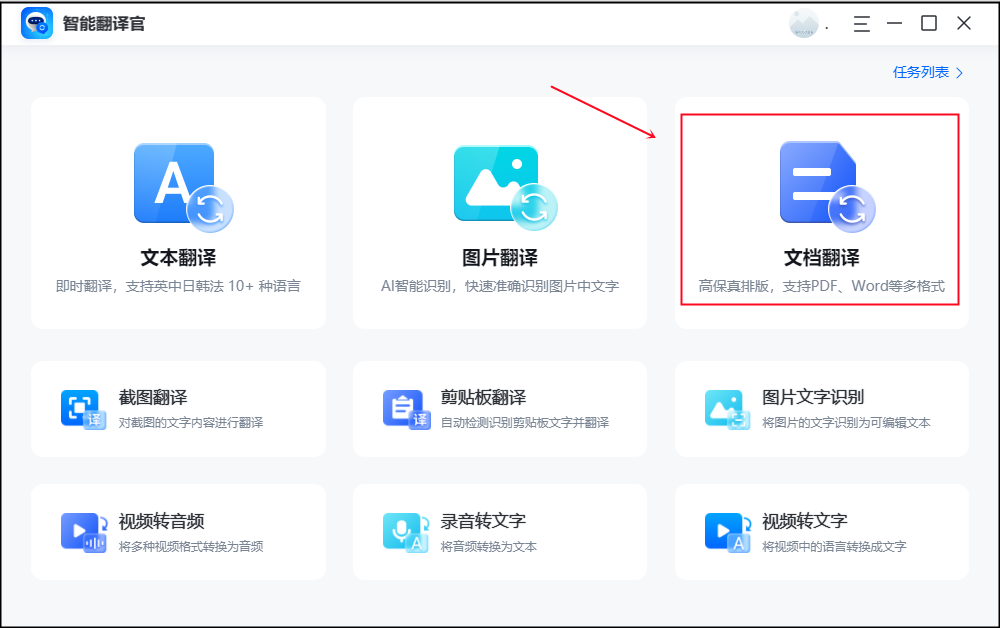1000x628 pixels.
Task: Click description 即时翻译，支持英中日韩法 10+ 种语言
Action: point(178,286)
